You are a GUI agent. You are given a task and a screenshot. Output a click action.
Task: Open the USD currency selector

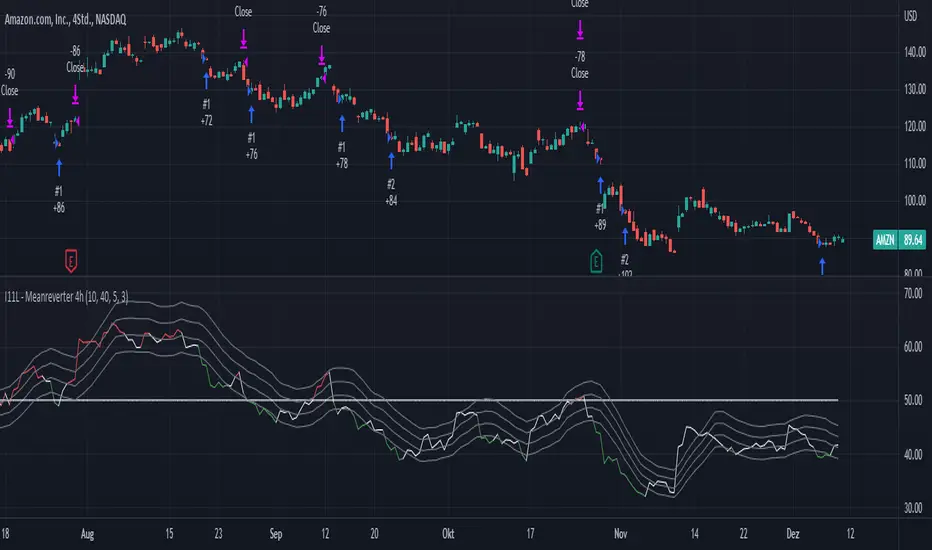(910, 15)
